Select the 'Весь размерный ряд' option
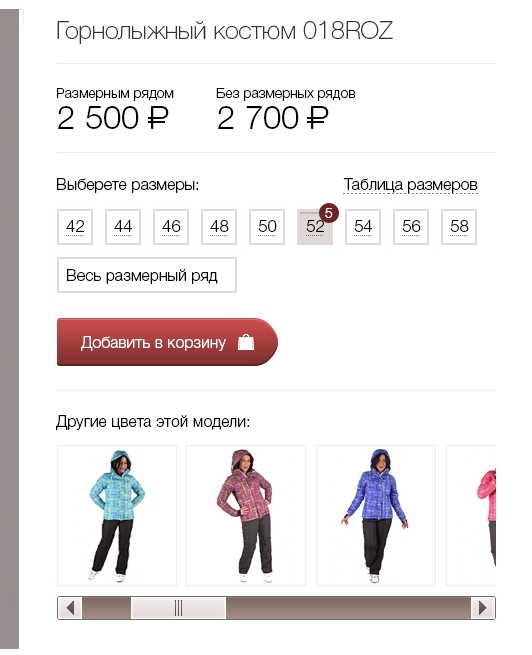Viewport: 532px width, 655px height. tap(147, 275)
